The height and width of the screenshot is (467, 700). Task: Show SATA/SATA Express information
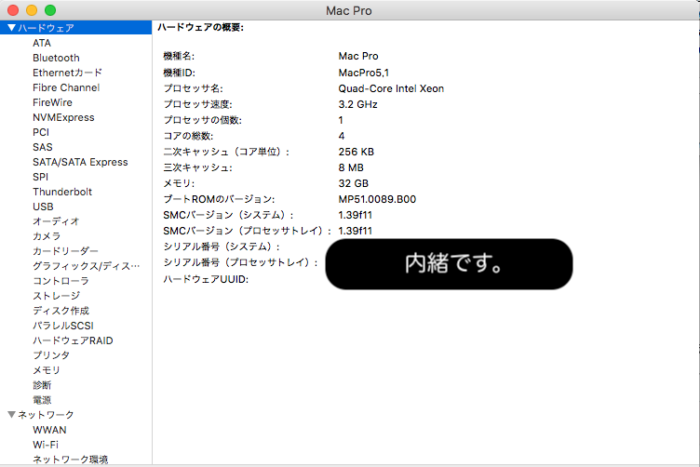[79, 162]
